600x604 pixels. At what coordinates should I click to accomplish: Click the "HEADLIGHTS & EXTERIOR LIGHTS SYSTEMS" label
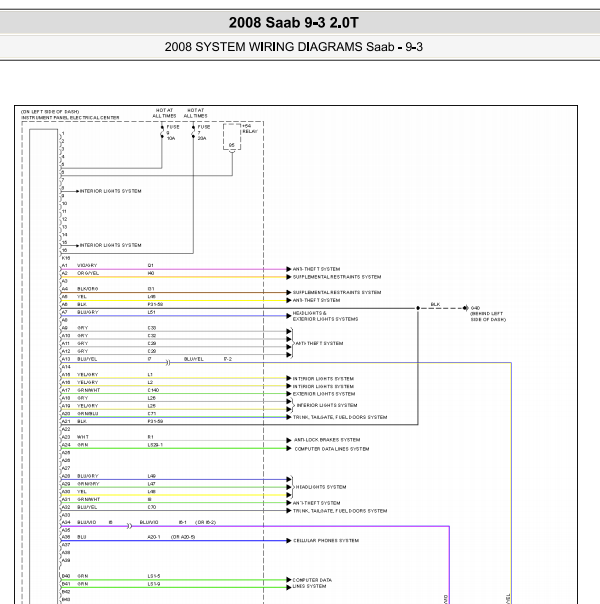(x=325, y=316)
